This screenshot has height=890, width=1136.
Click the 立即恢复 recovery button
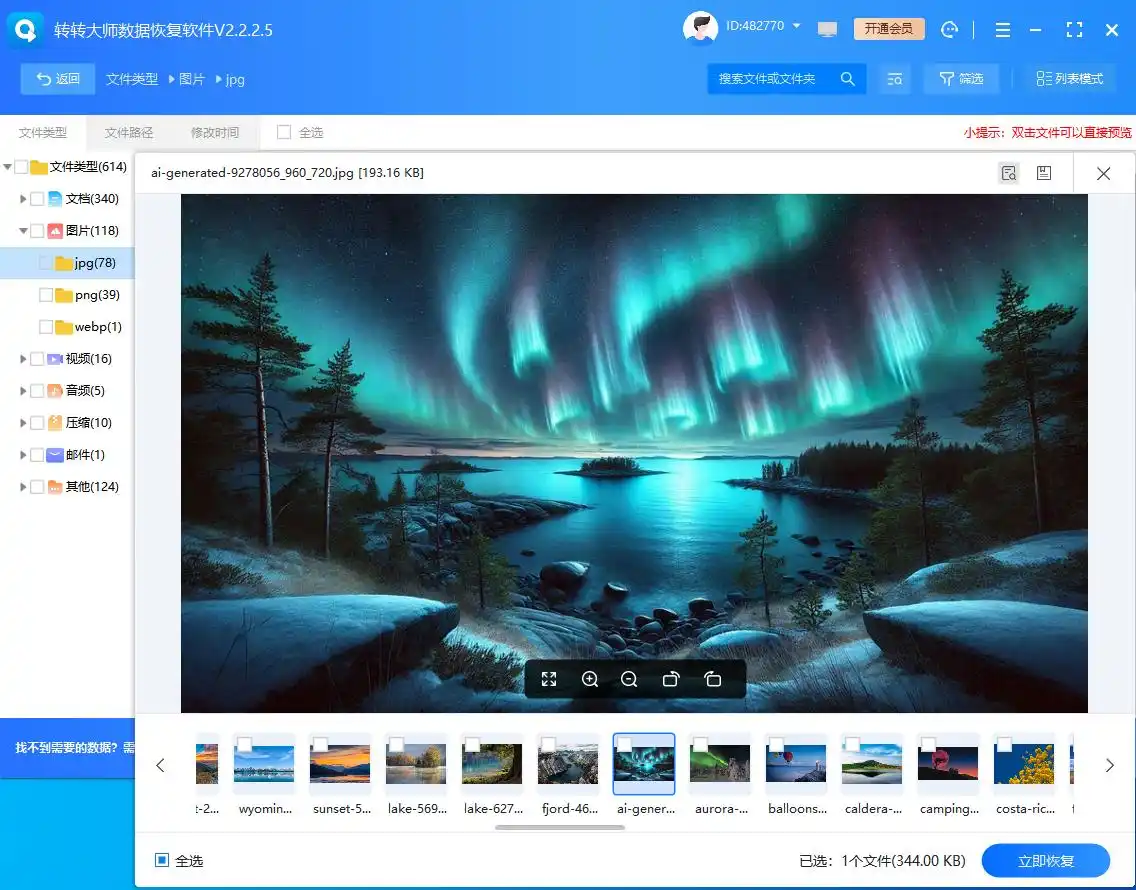1046,860
